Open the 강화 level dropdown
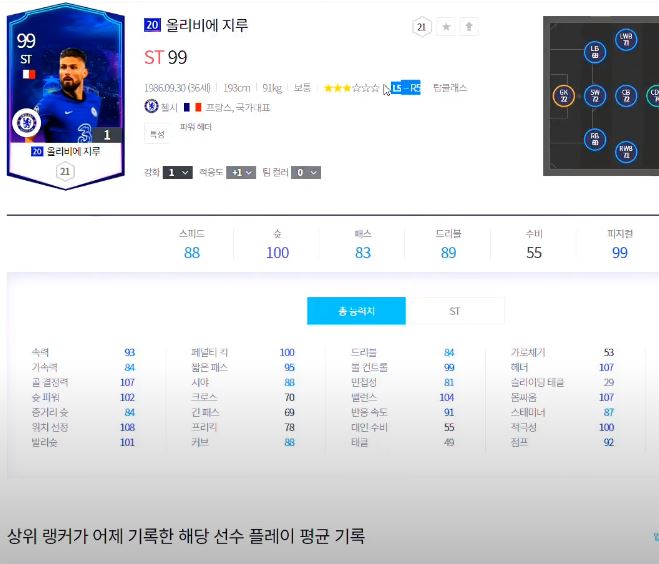 [x=178, y=172]
